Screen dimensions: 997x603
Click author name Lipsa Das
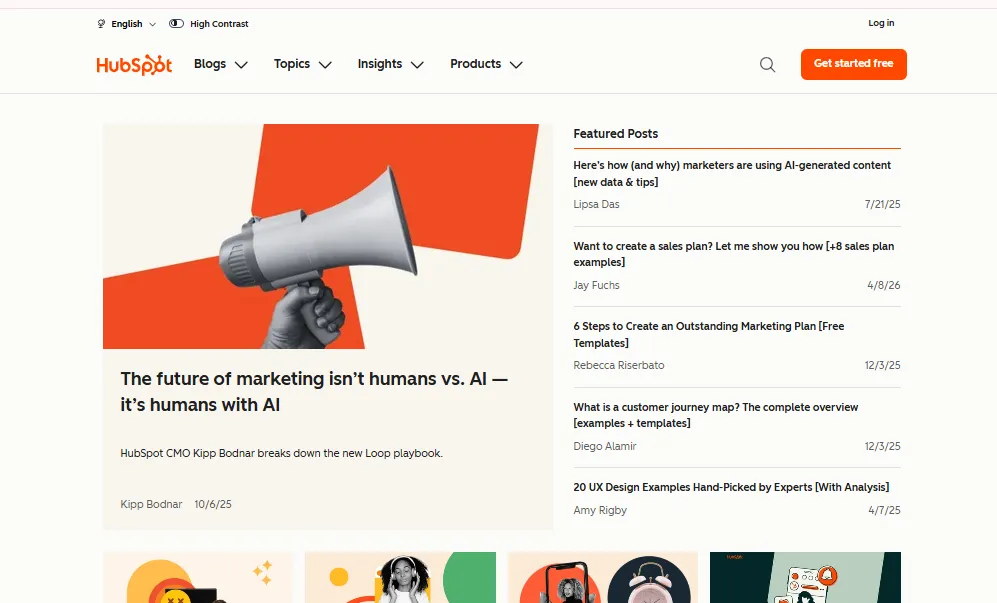596,204
